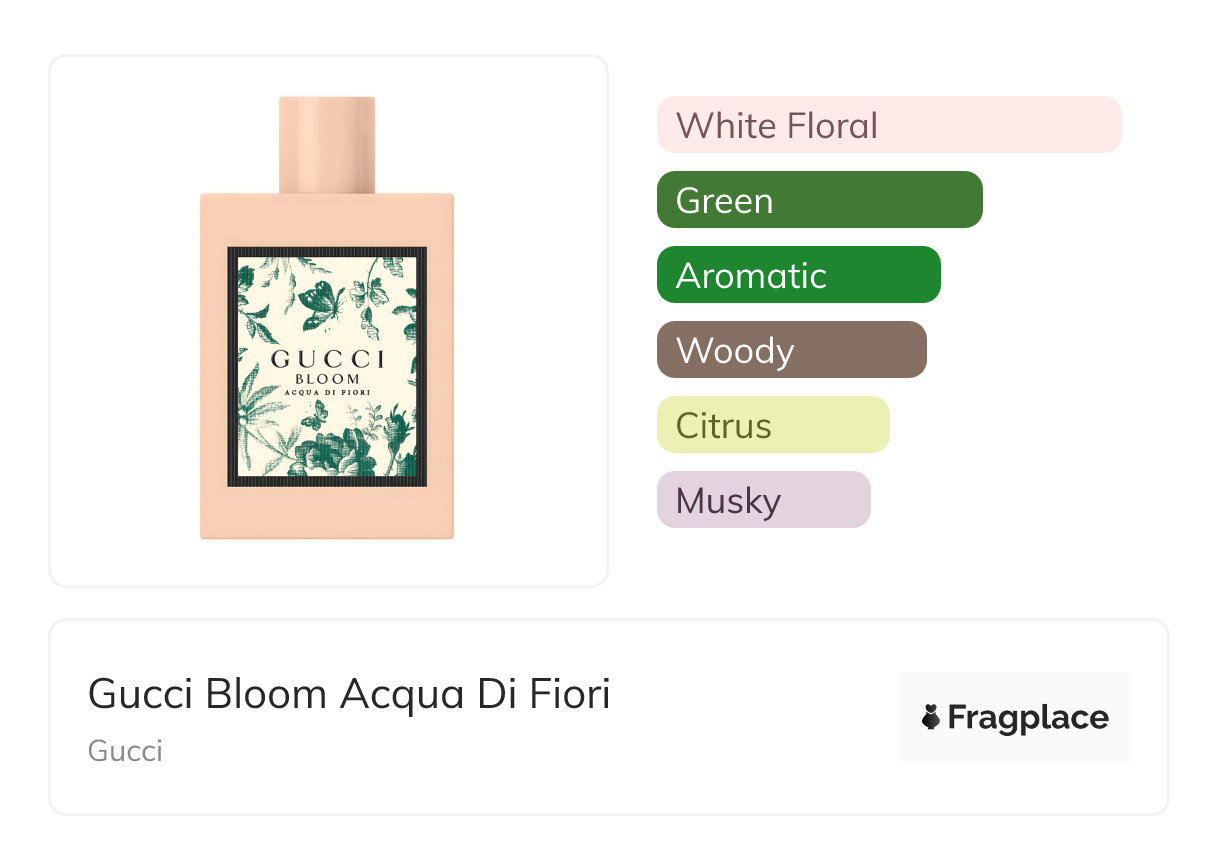Click the perfume bottle cap
The image size is (1218, 864).
(327, 144)
